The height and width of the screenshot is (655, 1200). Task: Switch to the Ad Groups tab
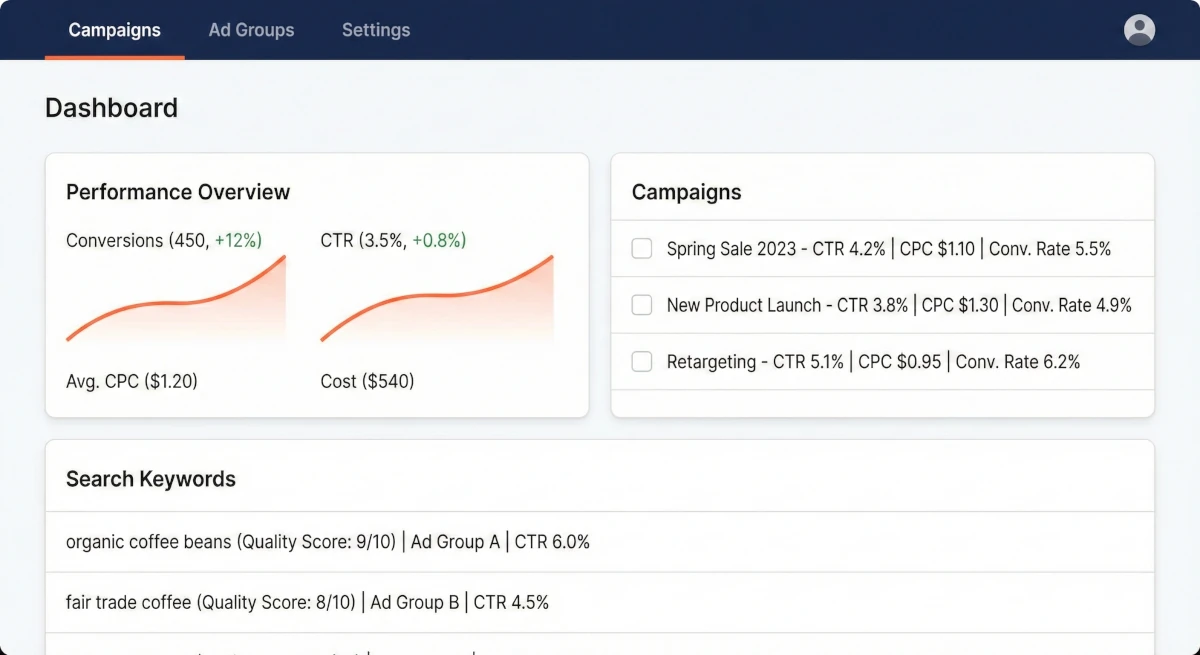[251, 30]
